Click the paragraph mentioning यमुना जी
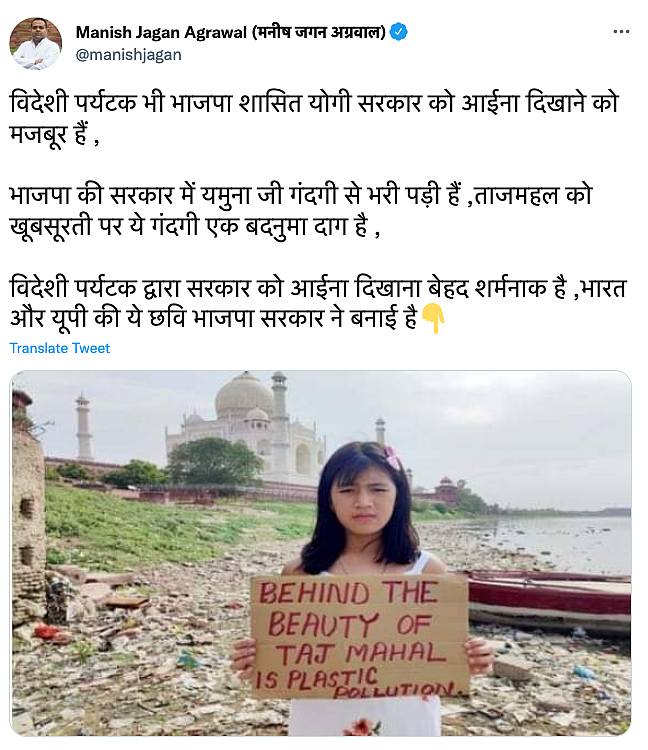648x750 pixels. tap(301, 210)
